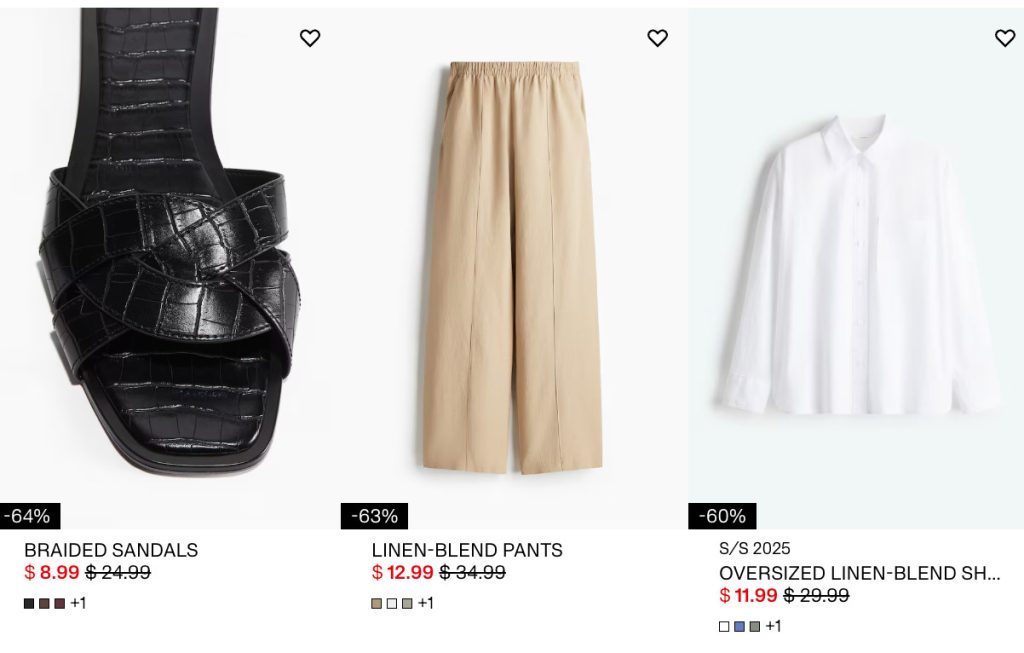1024x653 pixels.
Task: Click the beige wide-leg pants image
Action: (x=512, y=270)
